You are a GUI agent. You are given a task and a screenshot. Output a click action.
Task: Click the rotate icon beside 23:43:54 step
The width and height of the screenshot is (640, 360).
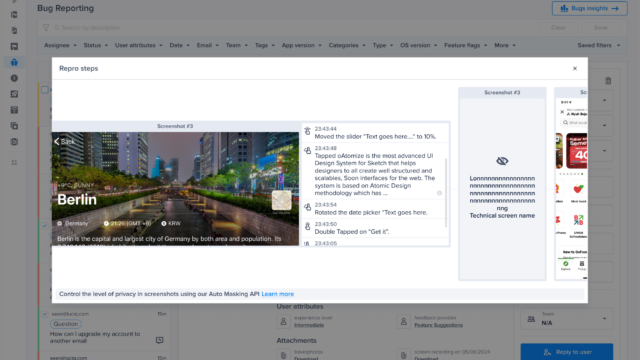click(x=307, y=207)
